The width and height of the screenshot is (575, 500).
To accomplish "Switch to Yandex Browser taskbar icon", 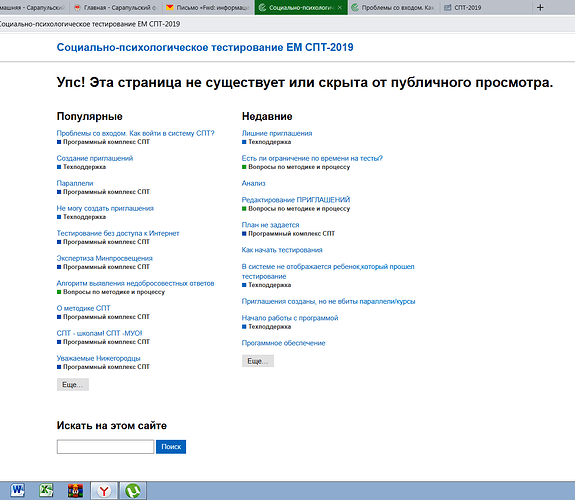I will pos(104,491).
